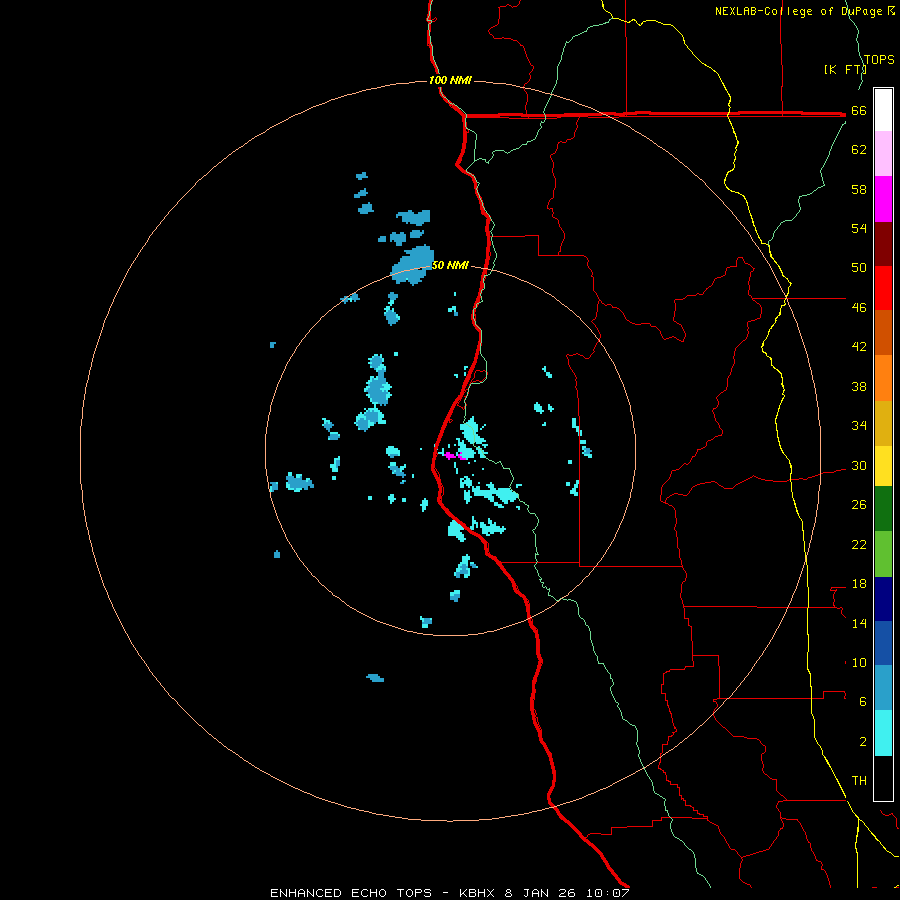Pick the white swatch in the color scale
Viewport: 900px width, 900px height.
pos(883,110)
